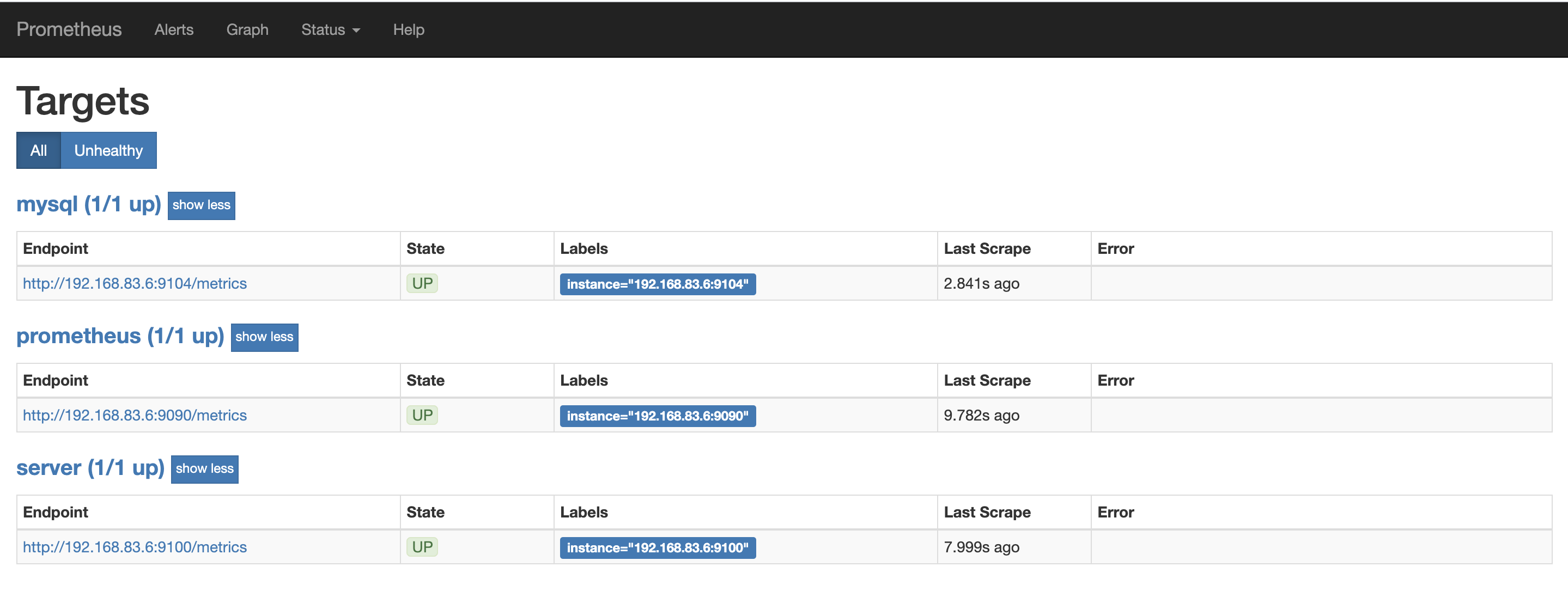1568x597 pixels.
Task: Open the 9090 metrics endpoint link
Action: coord(135,416)
